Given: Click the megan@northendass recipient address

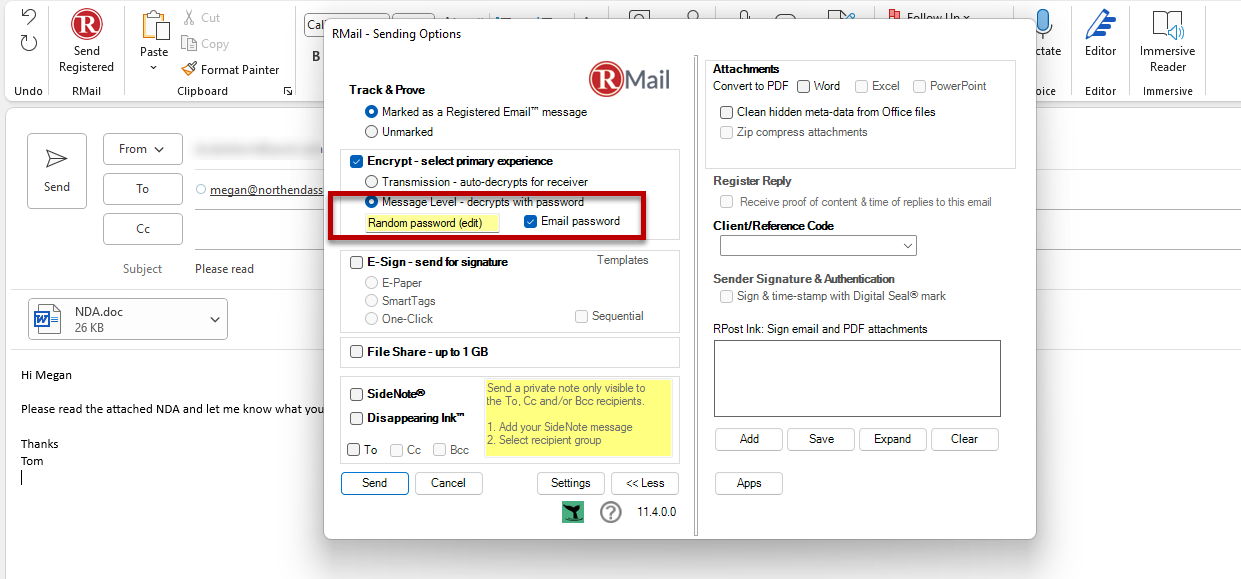Looking at the screenshot, I should 266,189.
